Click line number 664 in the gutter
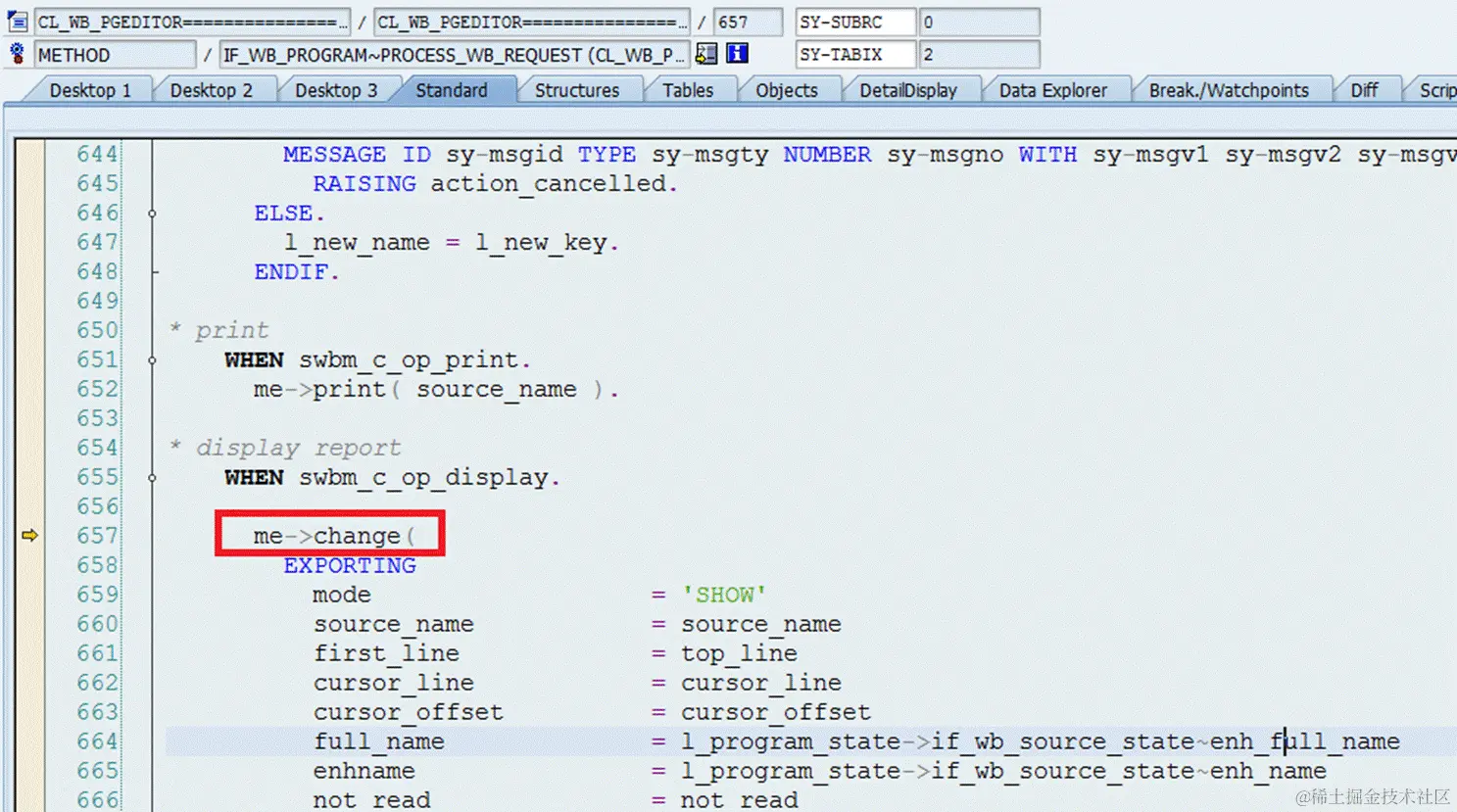This screenshot has height=812, width=1457. click(97, 741)
